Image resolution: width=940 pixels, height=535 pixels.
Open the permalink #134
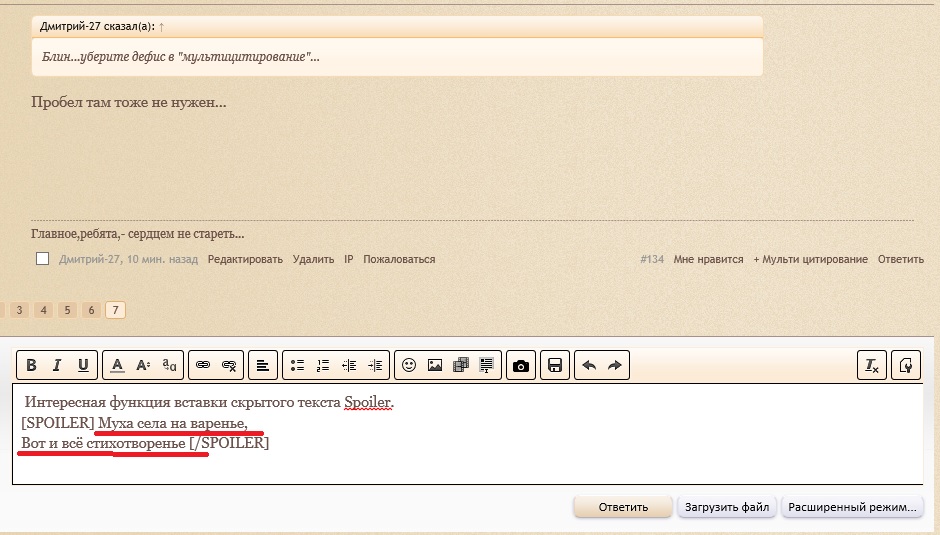click(652, 259)
